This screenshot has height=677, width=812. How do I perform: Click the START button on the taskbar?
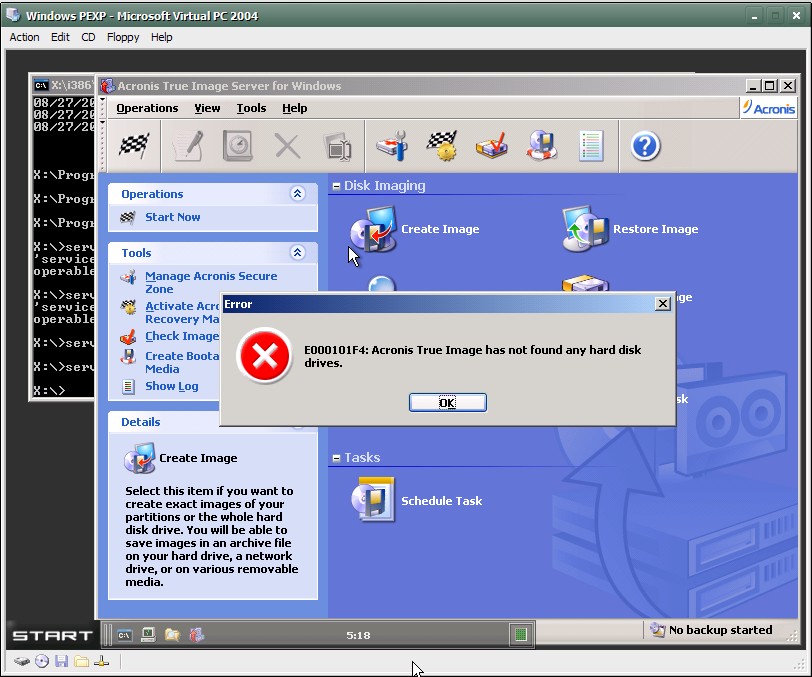(52, 636)
